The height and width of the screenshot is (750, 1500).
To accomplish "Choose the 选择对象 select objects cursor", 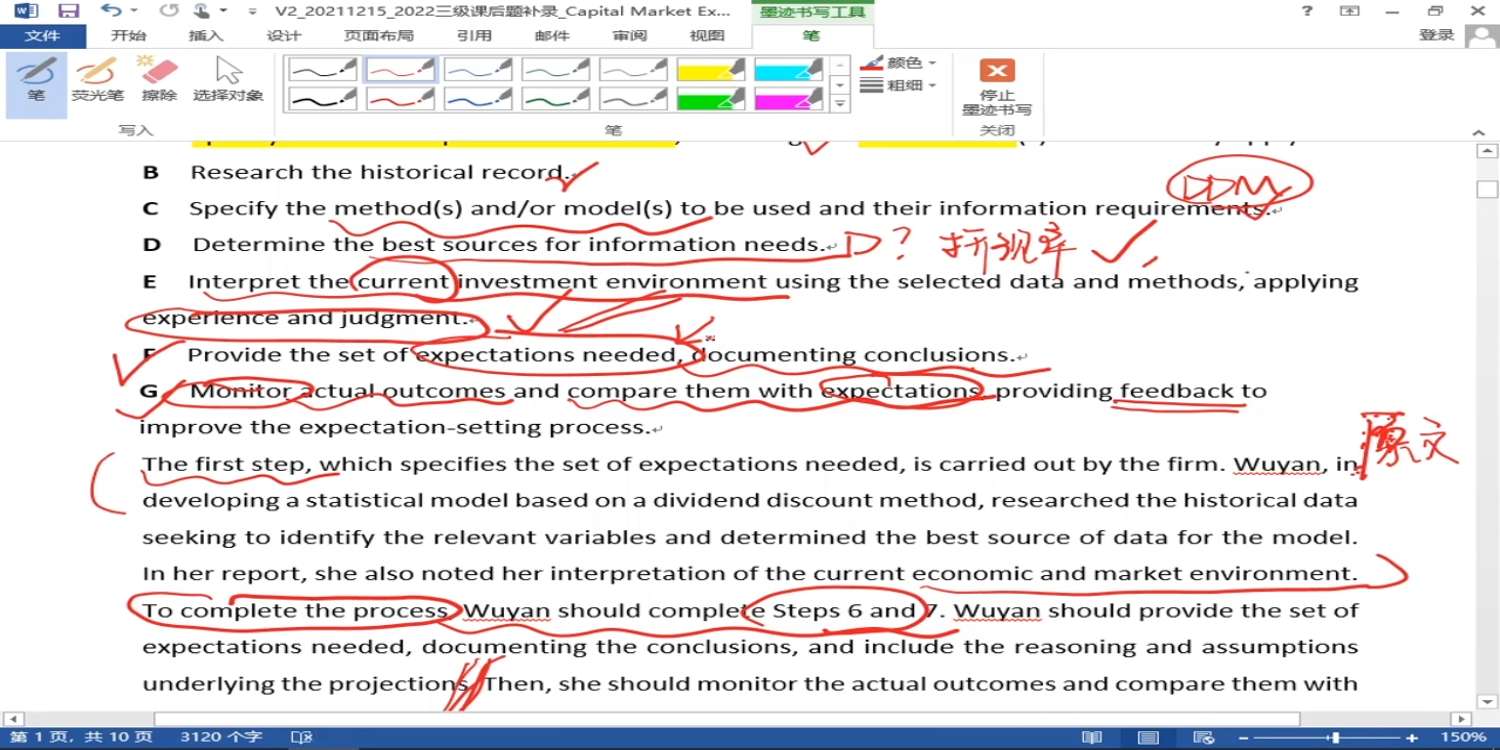I will coord(228,80).
